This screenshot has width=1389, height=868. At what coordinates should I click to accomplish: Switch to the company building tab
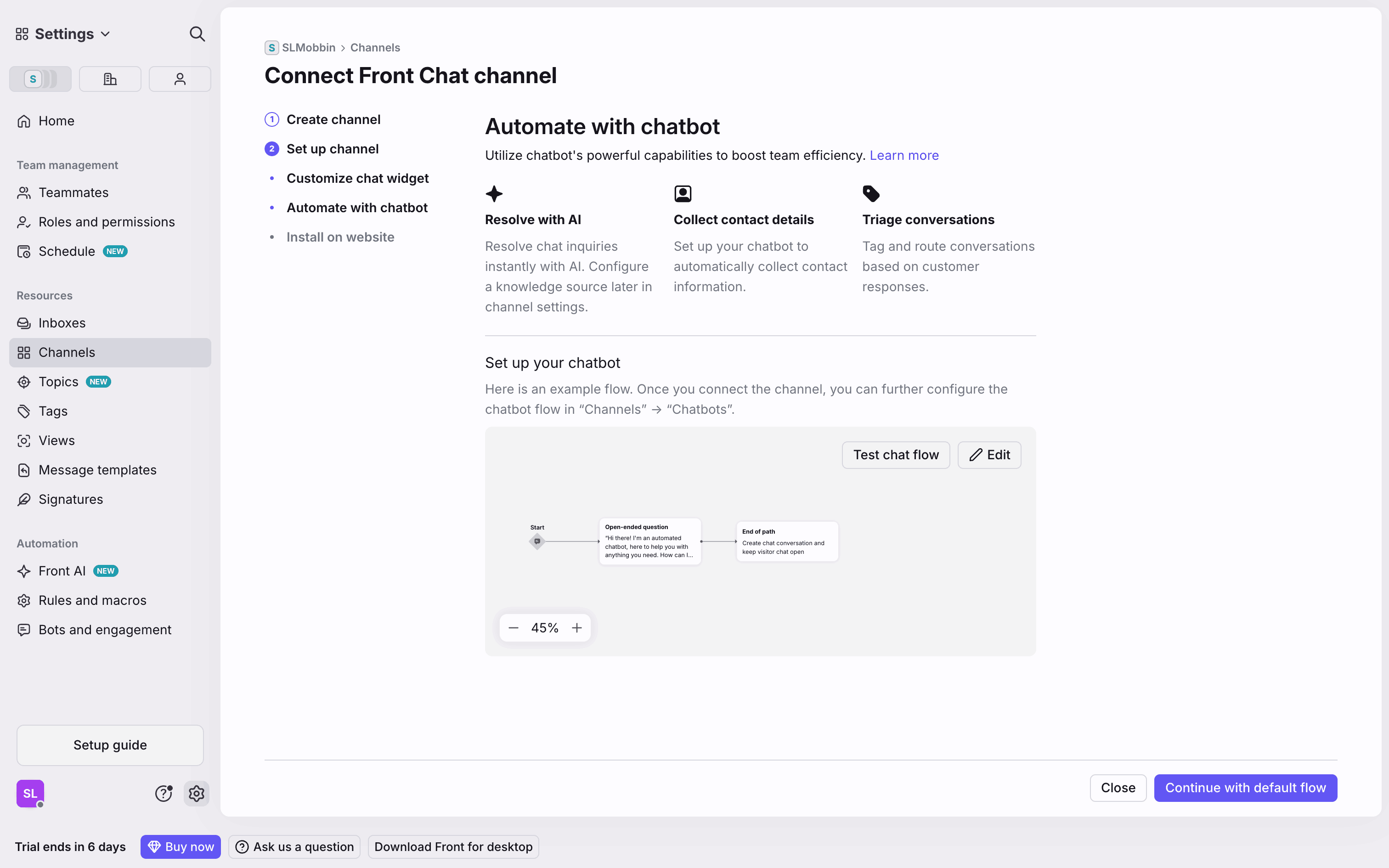[110, 79]
